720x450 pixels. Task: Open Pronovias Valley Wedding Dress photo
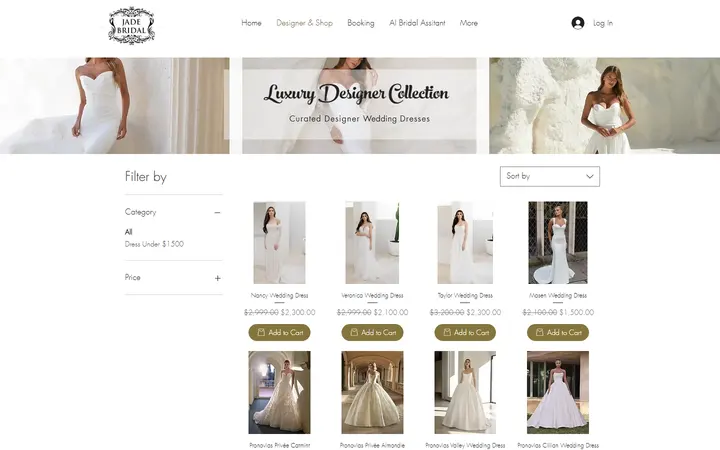pyautogui.click(x=465, y=393)
